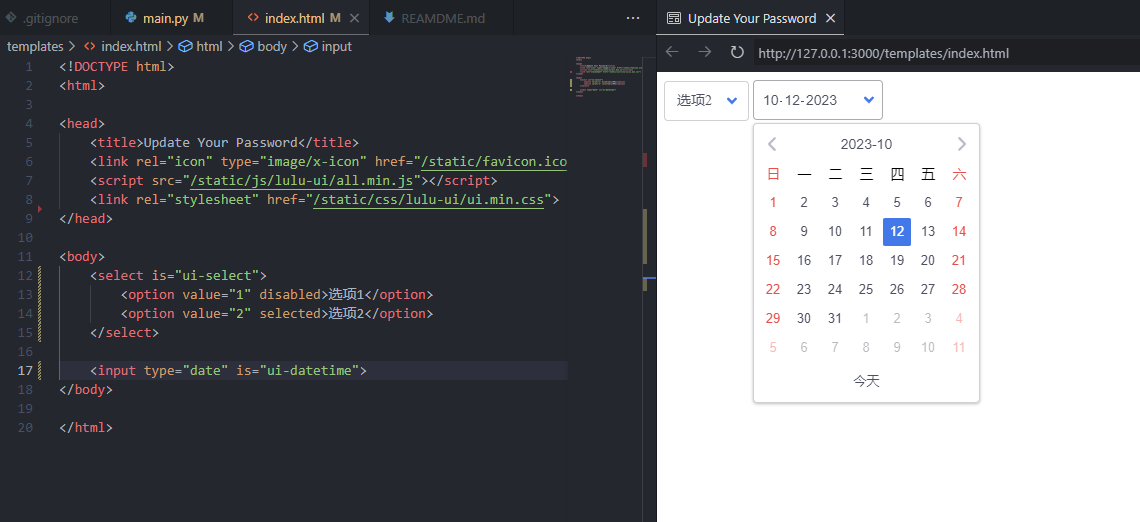Open the 选项2 select dropdown
The width and height of the screenshot is (1140, 522).
[707, 100]
